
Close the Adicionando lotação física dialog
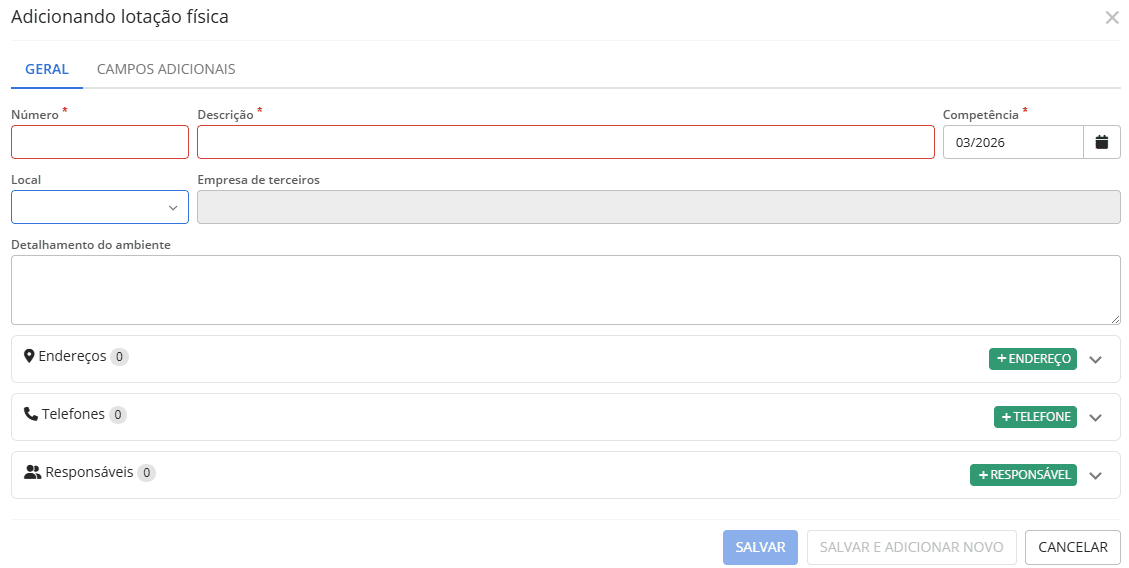pos(1112,17)
